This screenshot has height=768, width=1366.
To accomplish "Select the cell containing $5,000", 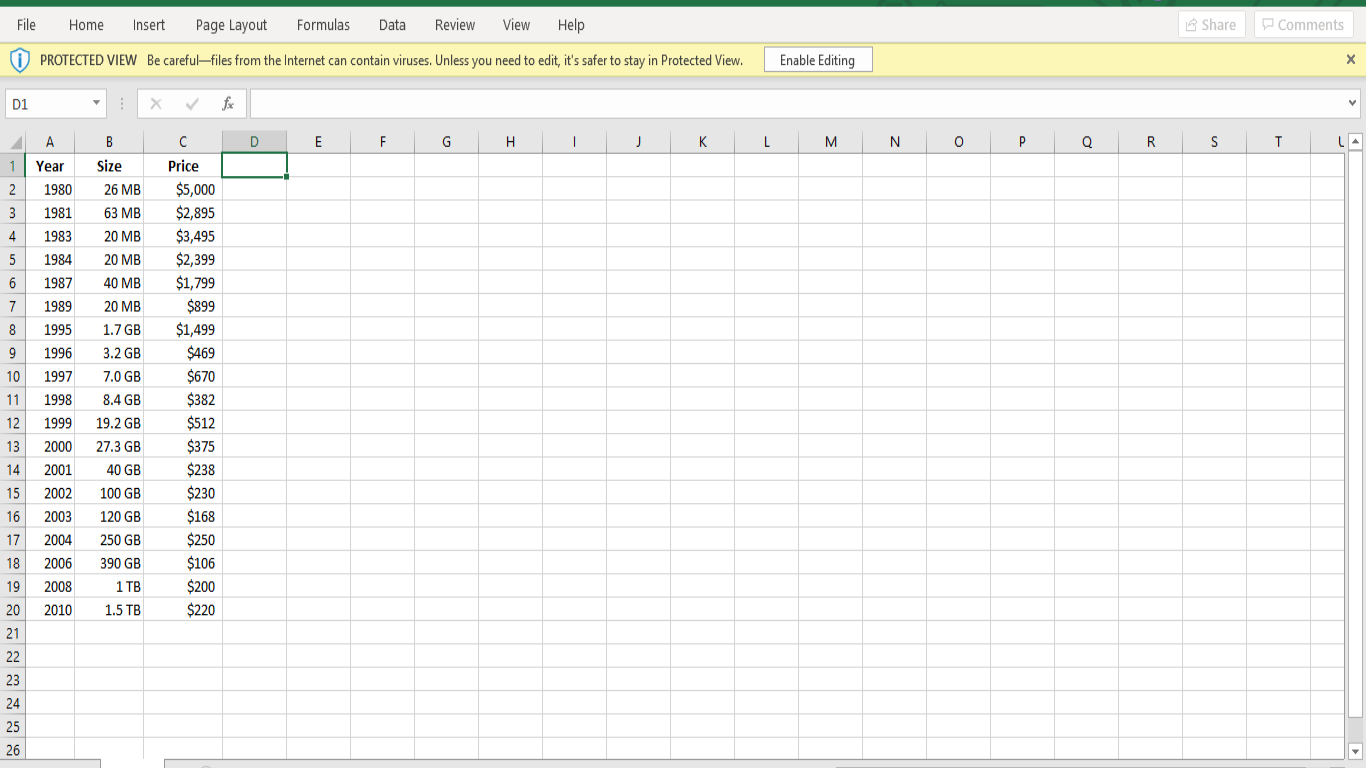I will 183,189.
